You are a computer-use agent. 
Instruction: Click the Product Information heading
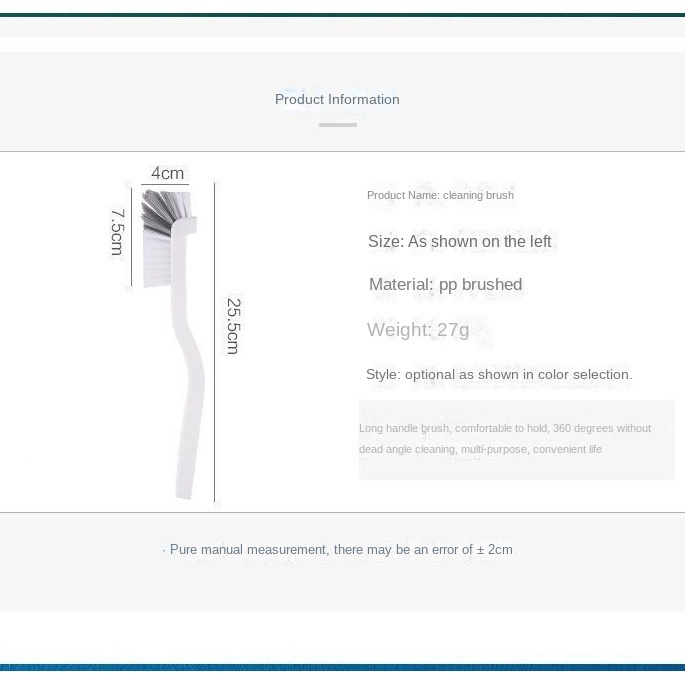click(x=337, y=99)
